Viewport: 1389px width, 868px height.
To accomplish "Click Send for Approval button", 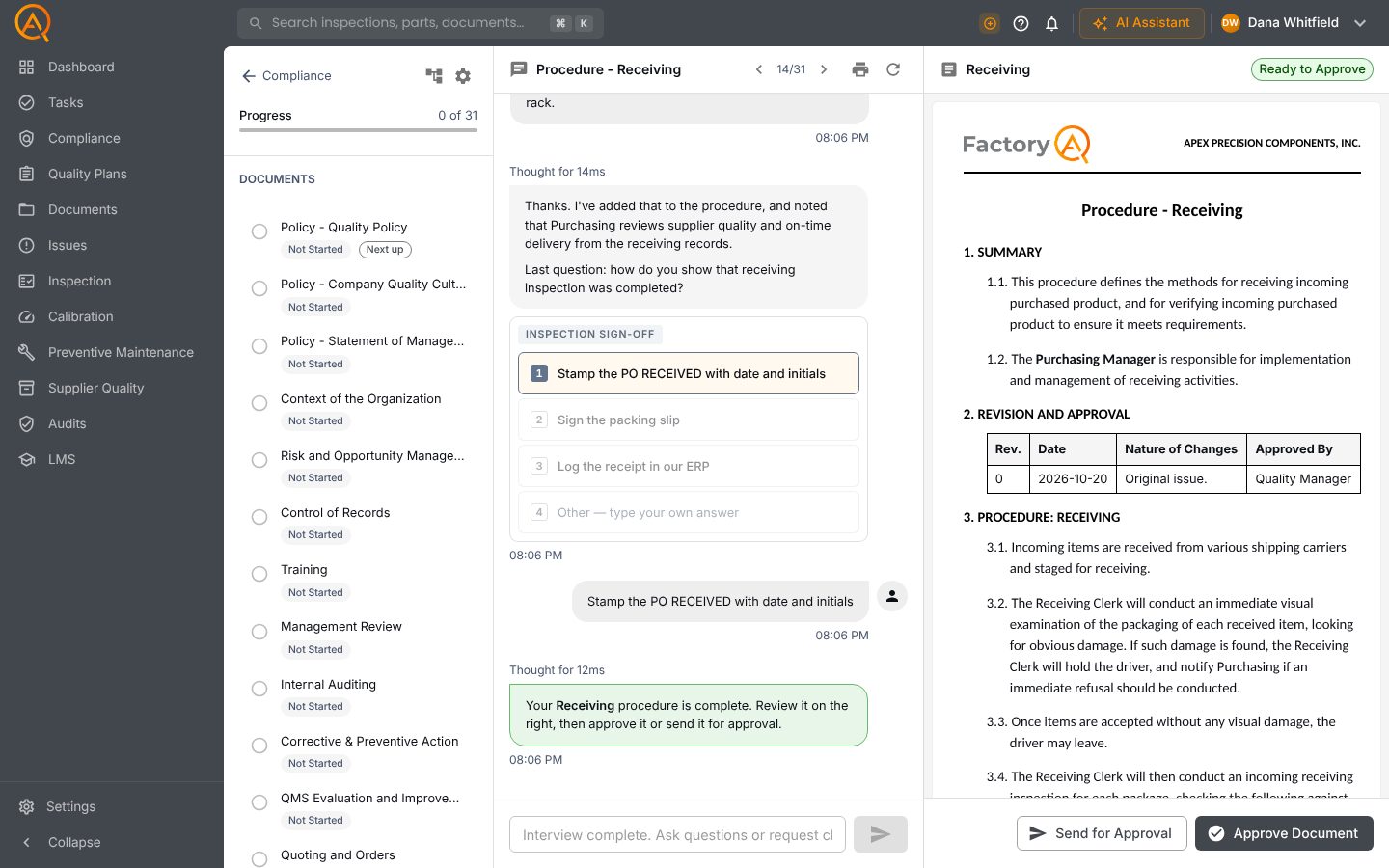I will pos(1101,833).
